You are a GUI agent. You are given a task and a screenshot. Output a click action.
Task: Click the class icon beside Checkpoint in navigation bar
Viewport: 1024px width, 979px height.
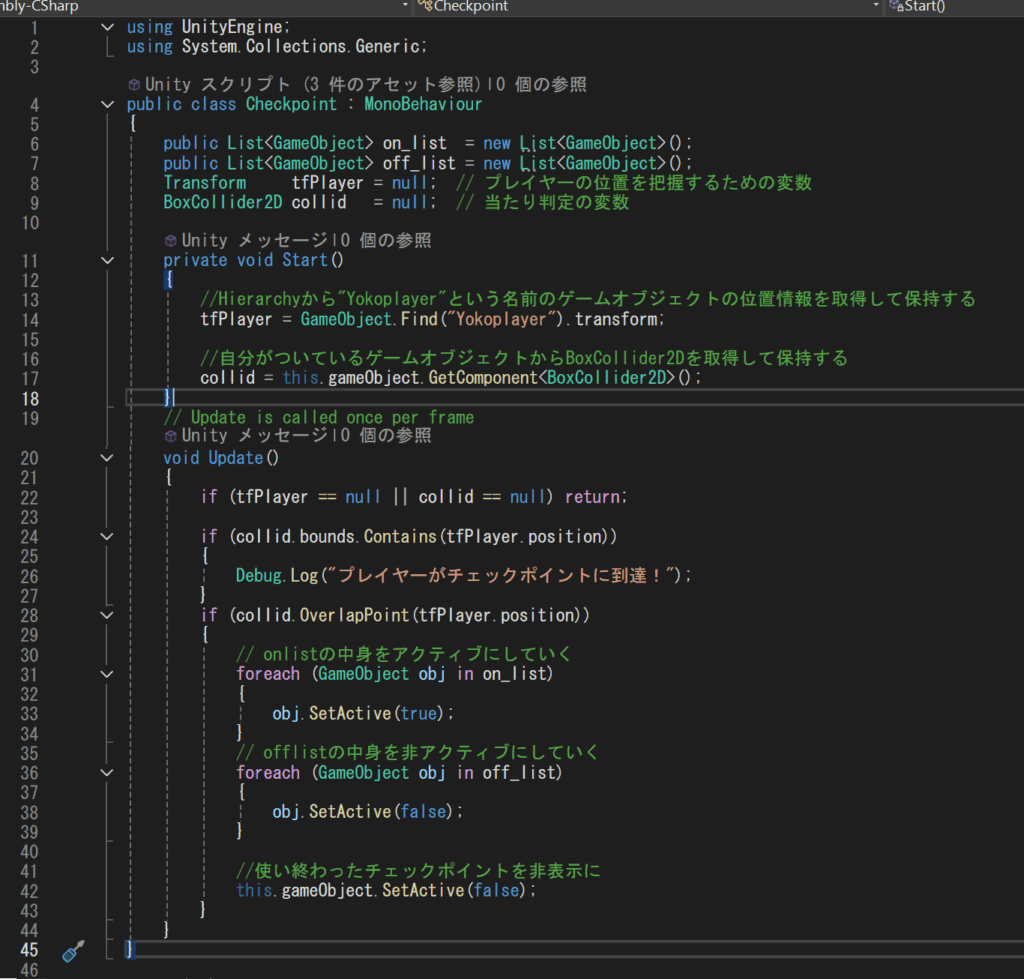click(x=425, y=6)
